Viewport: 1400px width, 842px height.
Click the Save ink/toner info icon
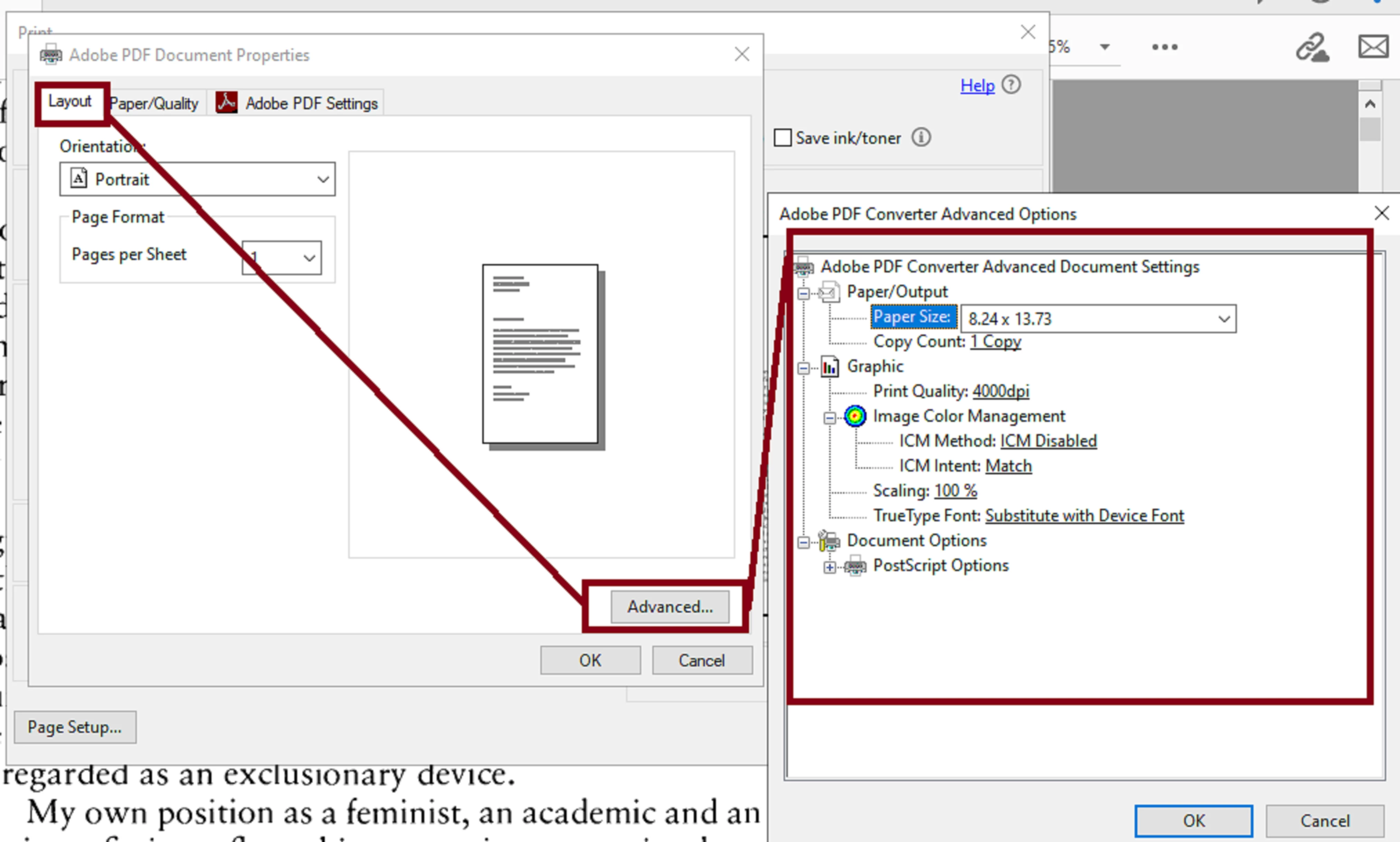point(921,137)
